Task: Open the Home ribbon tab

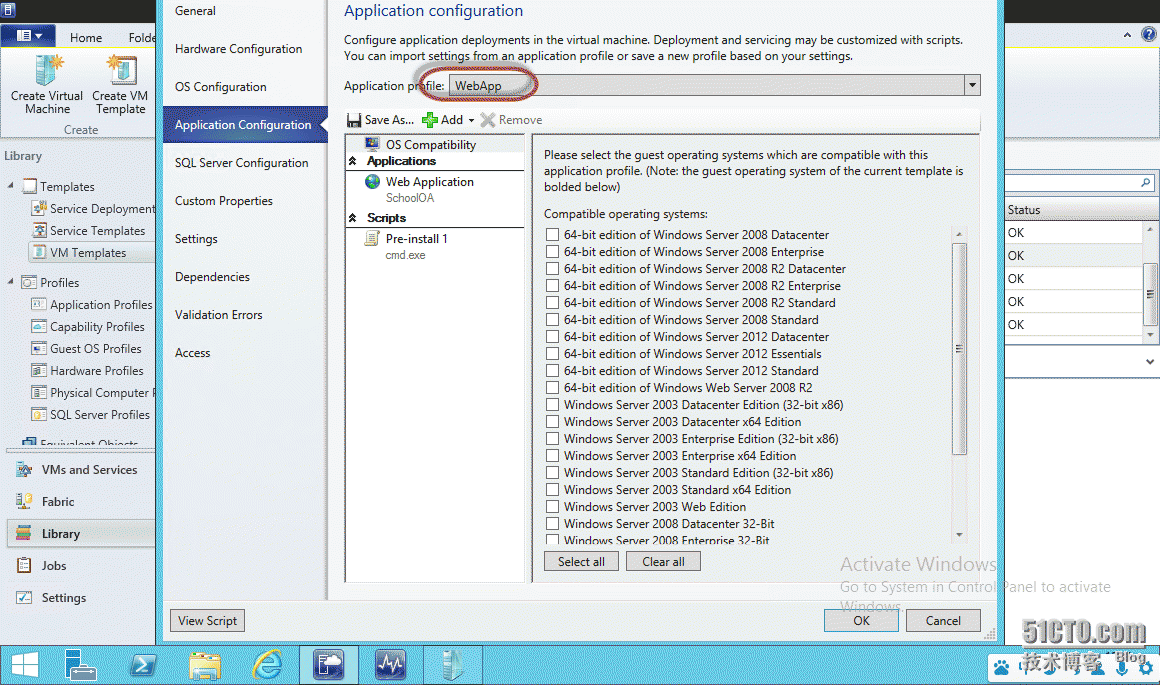Action: [86, 37]
